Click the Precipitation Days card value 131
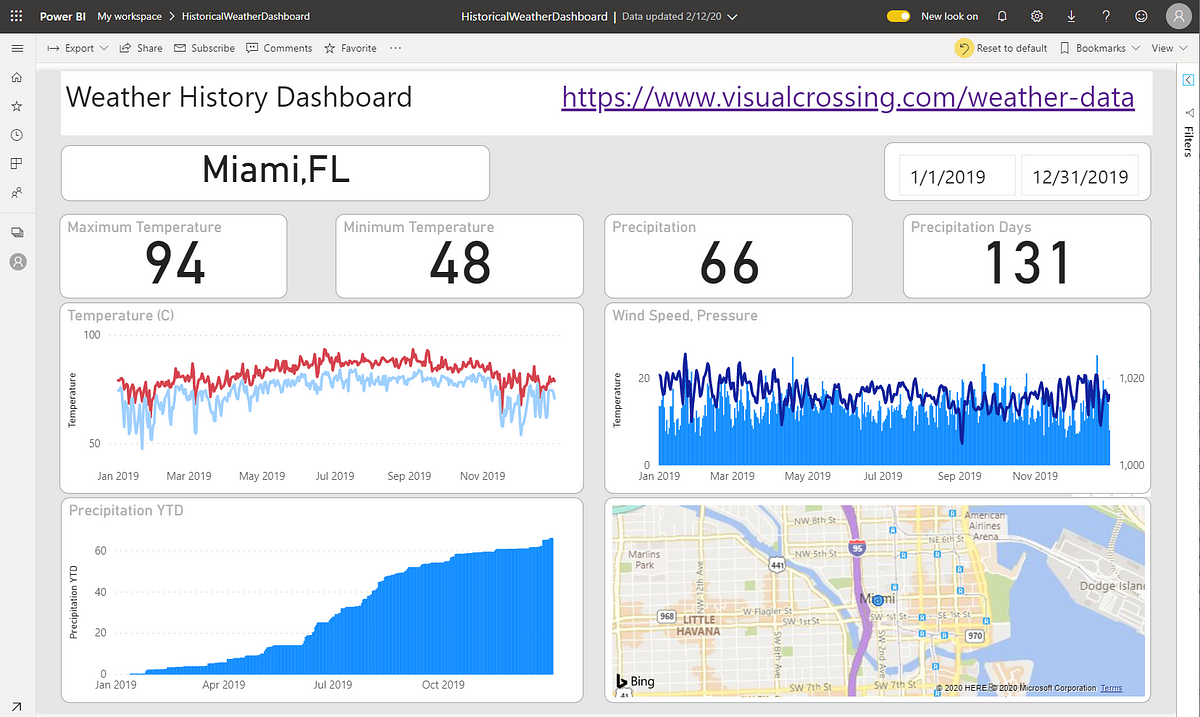Viewport: 1200px width, 717px height. click(1028, 264)
